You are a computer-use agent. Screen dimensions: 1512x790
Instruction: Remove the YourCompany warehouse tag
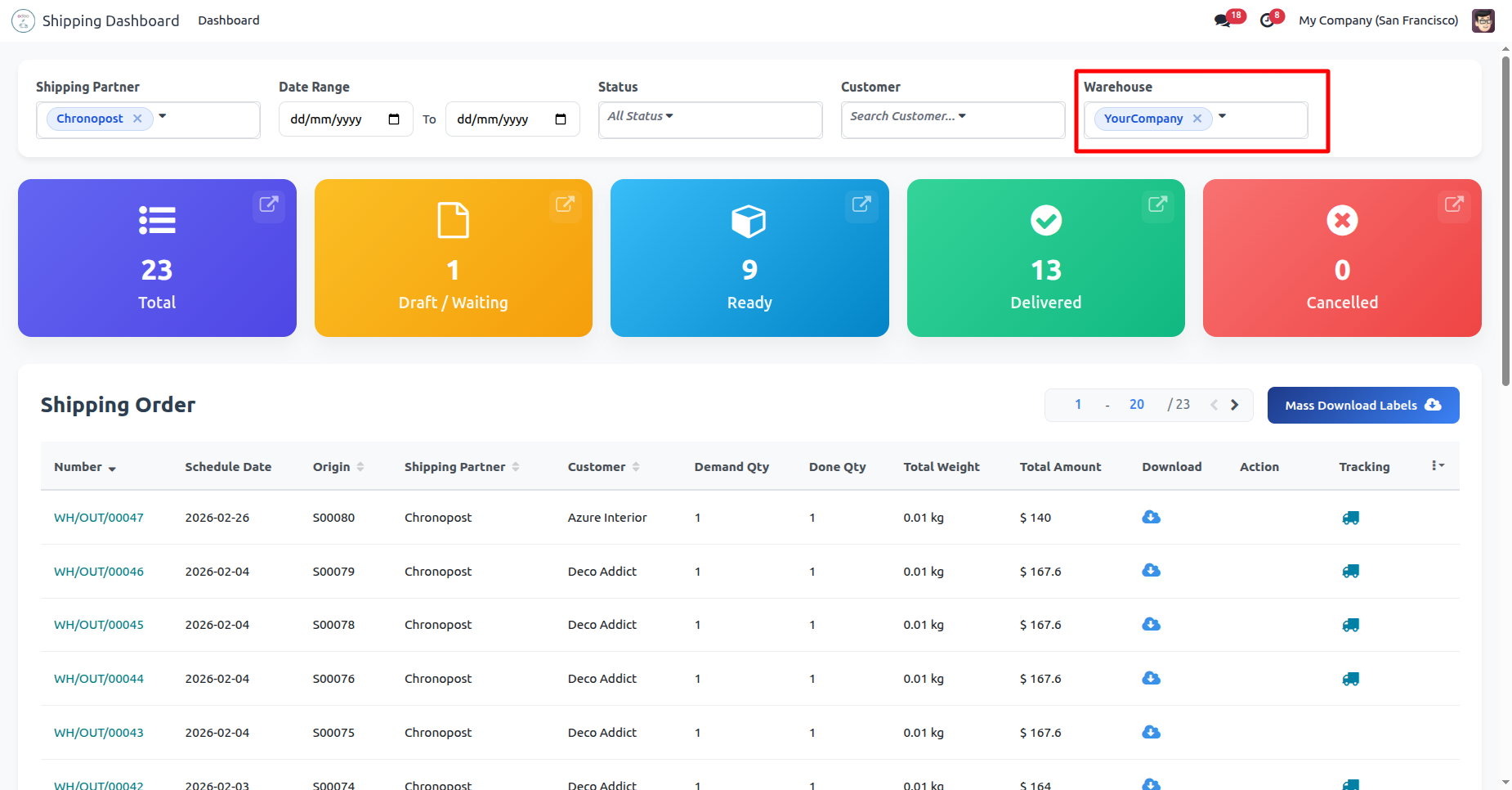coord(1197,119)
